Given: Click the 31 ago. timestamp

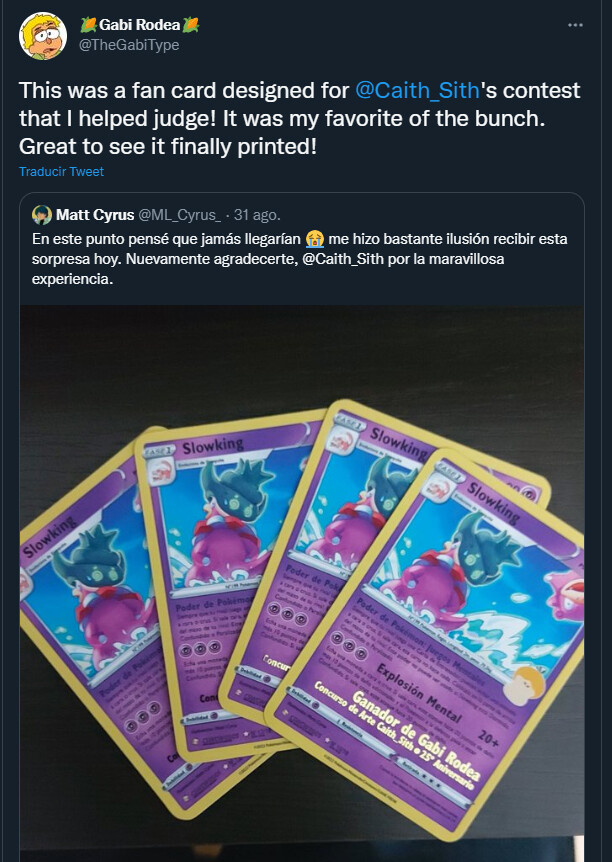Looking at the screenshot, I should pyautogui.click(x=257, y=215).
